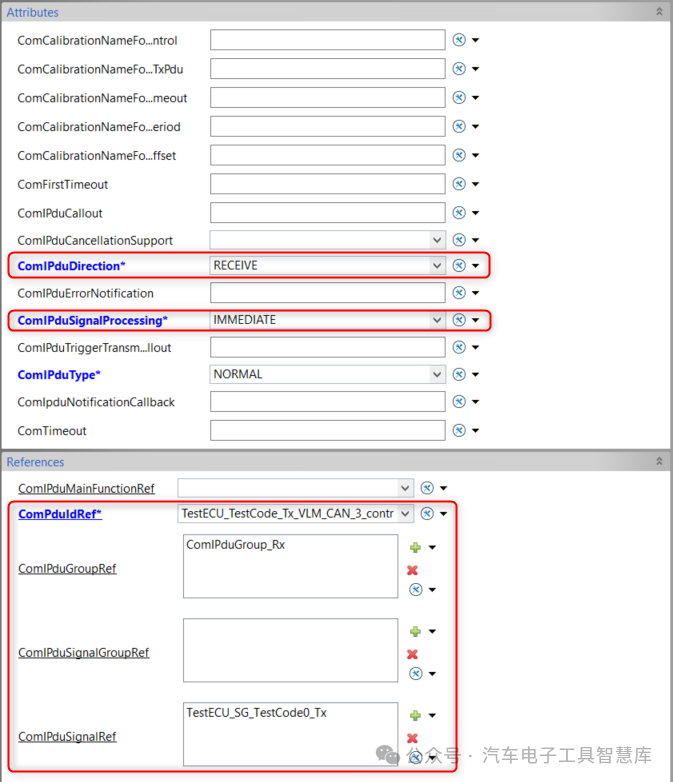Click the empty ComIPduSignalGroupRef list box
Screen dimensions: 673x782
click(290, 650)
